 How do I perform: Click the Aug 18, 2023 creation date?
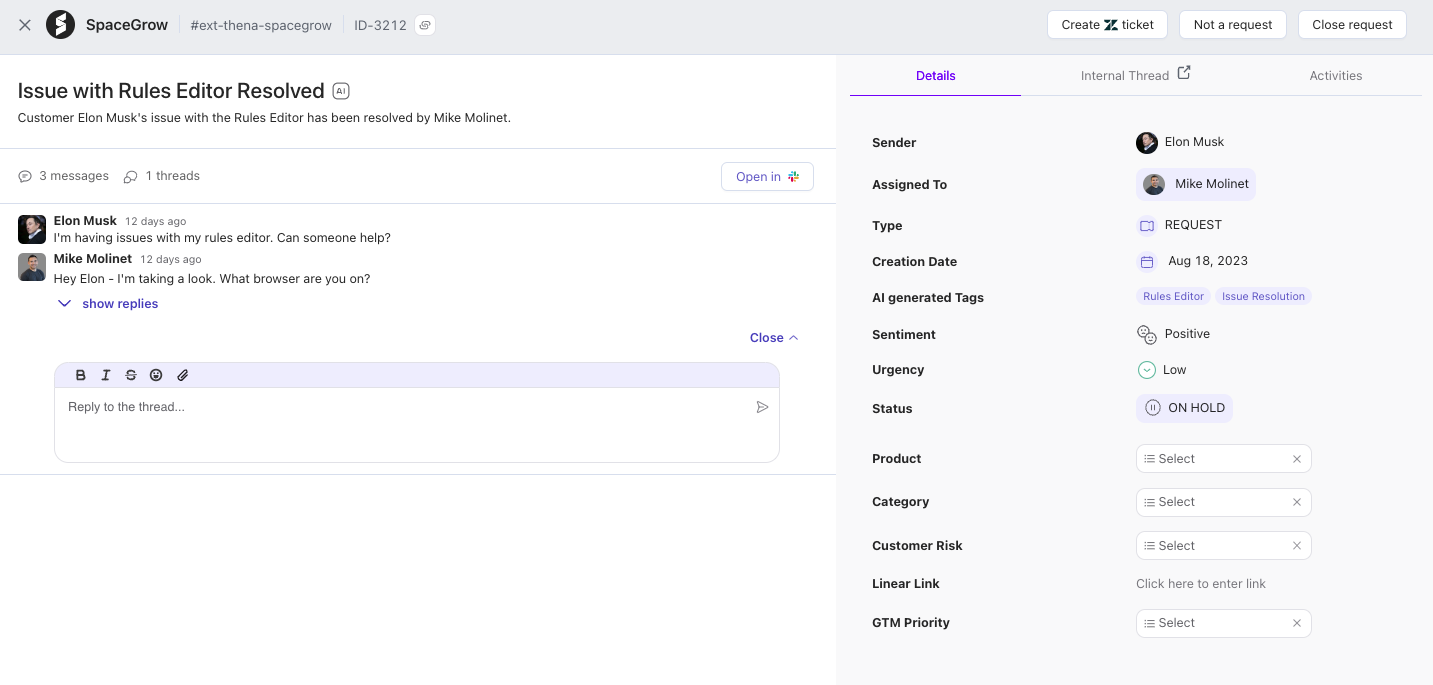[1208, 261]
